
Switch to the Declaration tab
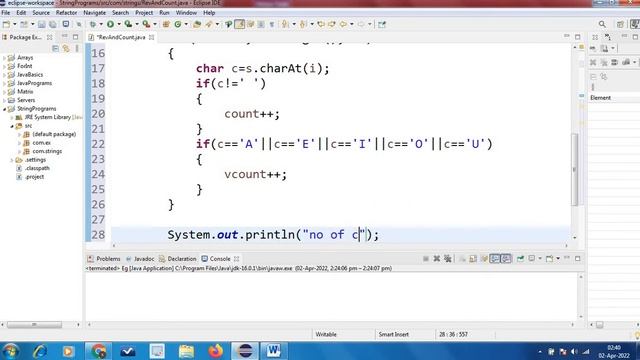coord(178,259)
